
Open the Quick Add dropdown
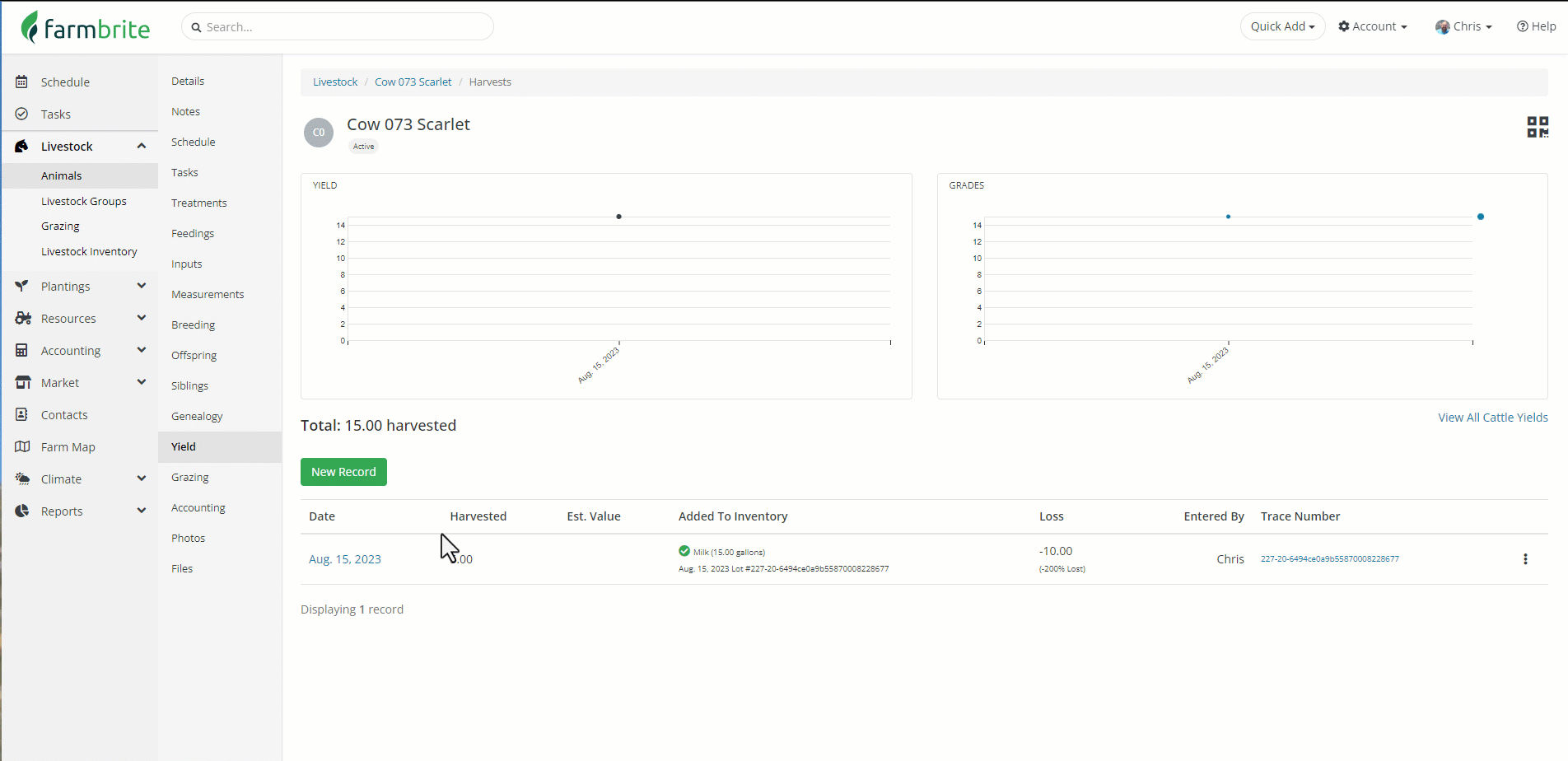pyautogui.click(x=1282, y=26)
